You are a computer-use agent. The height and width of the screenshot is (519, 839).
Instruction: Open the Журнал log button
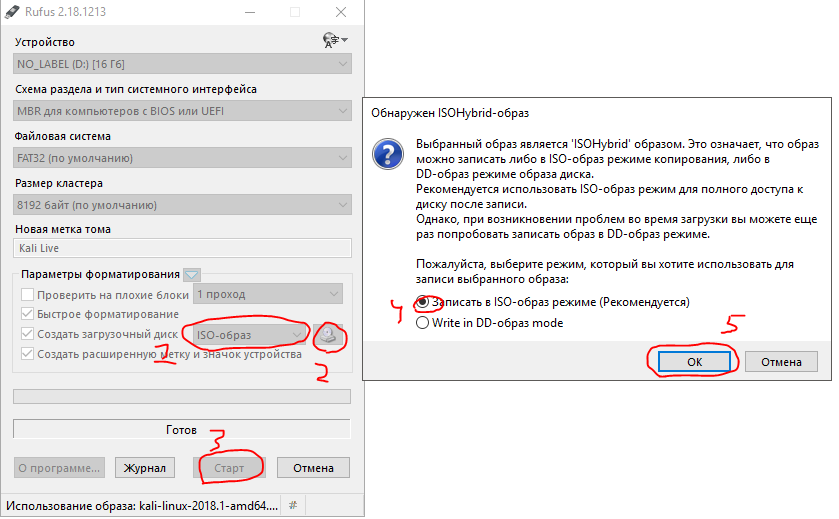pyautogui.click(x=145, y=468)
